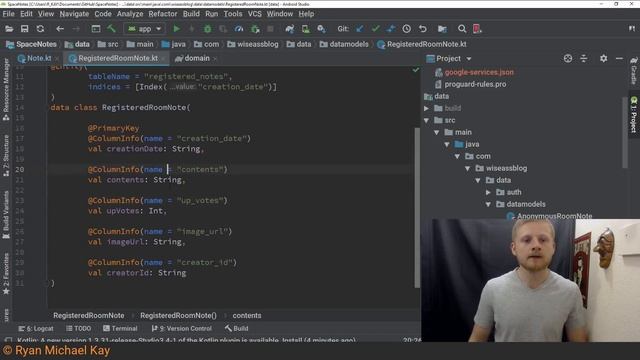Open the Analyze menu
Image resolution: width=640 pixels, height=360 pixels.
(130, 13)
